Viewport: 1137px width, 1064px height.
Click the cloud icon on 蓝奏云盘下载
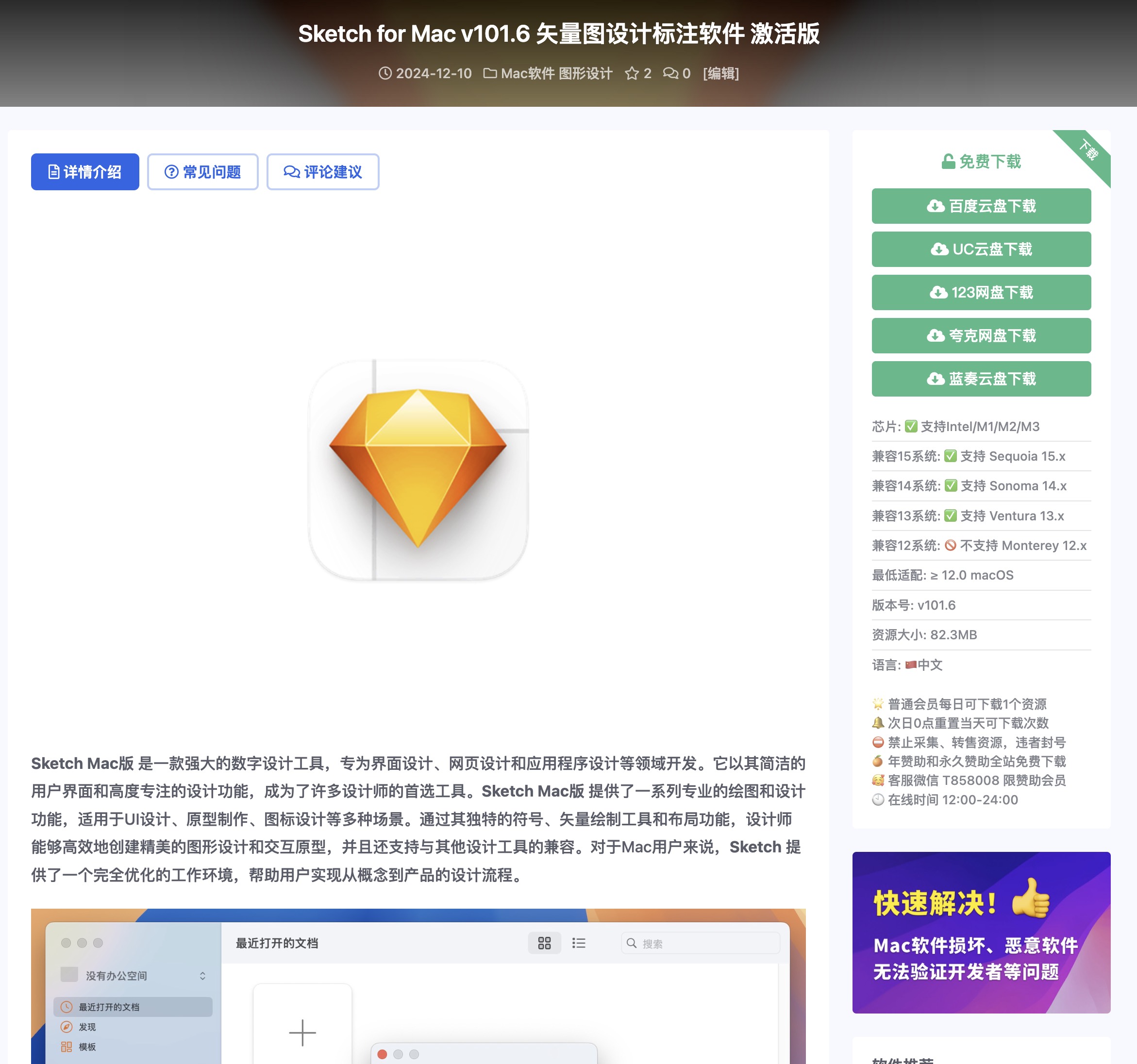(x=936, y=379)
